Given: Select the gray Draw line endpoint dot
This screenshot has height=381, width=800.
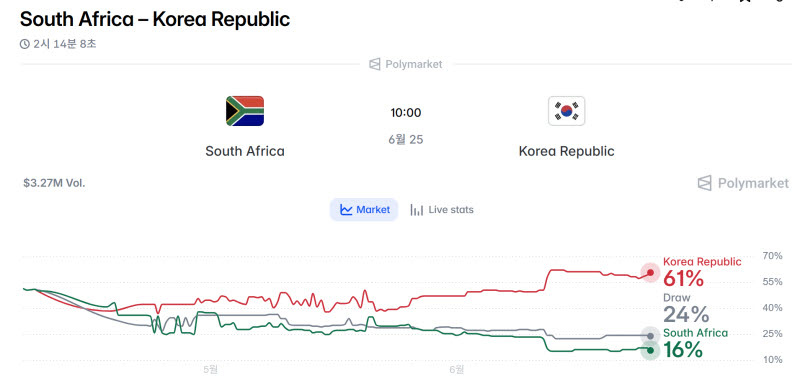Looking at the screenshot, I should 650,336.
